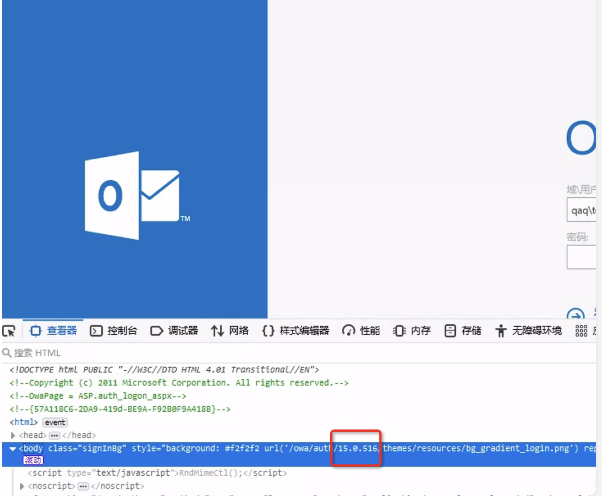Screen dimensions: 602x496
Task: Click the memory chip icon
Action: point(399,331)
